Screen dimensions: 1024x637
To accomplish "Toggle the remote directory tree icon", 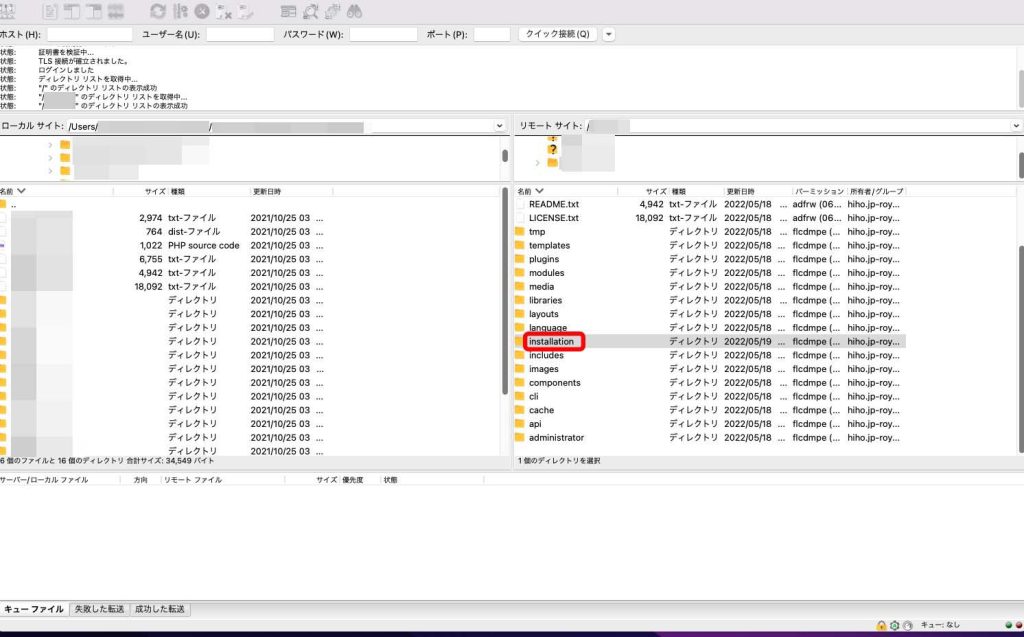I will click(95, 12).
